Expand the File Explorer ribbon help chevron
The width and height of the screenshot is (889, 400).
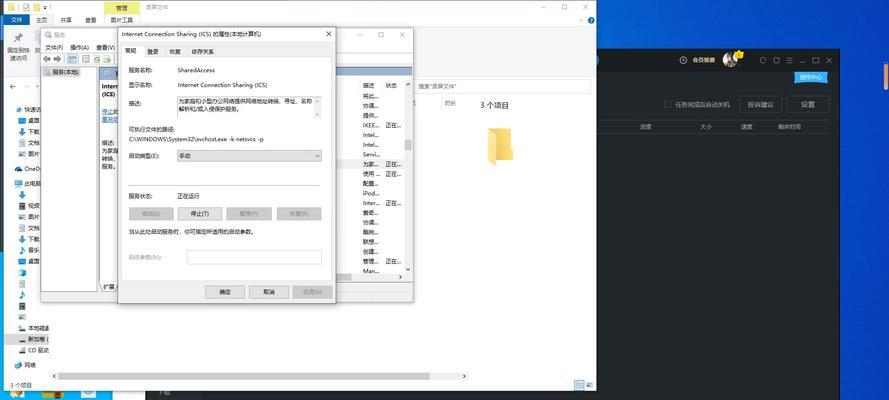582,20
